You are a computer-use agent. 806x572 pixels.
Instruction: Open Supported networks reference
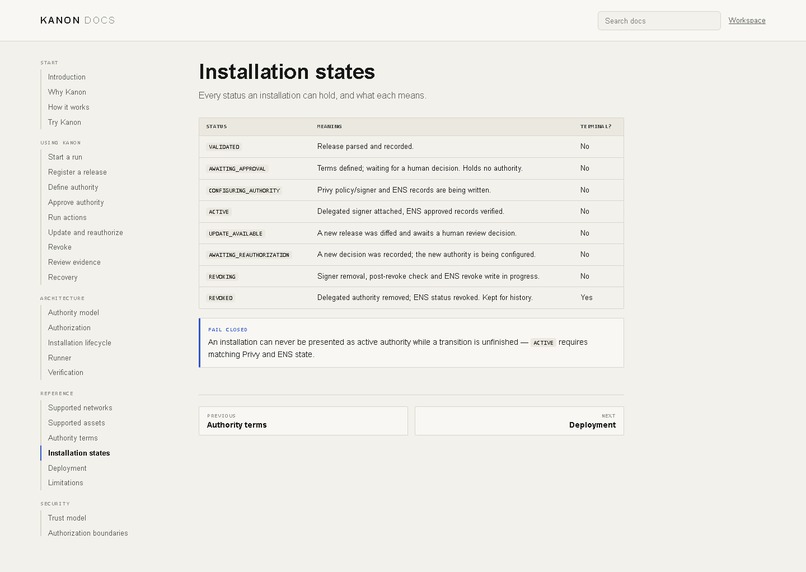80,408
